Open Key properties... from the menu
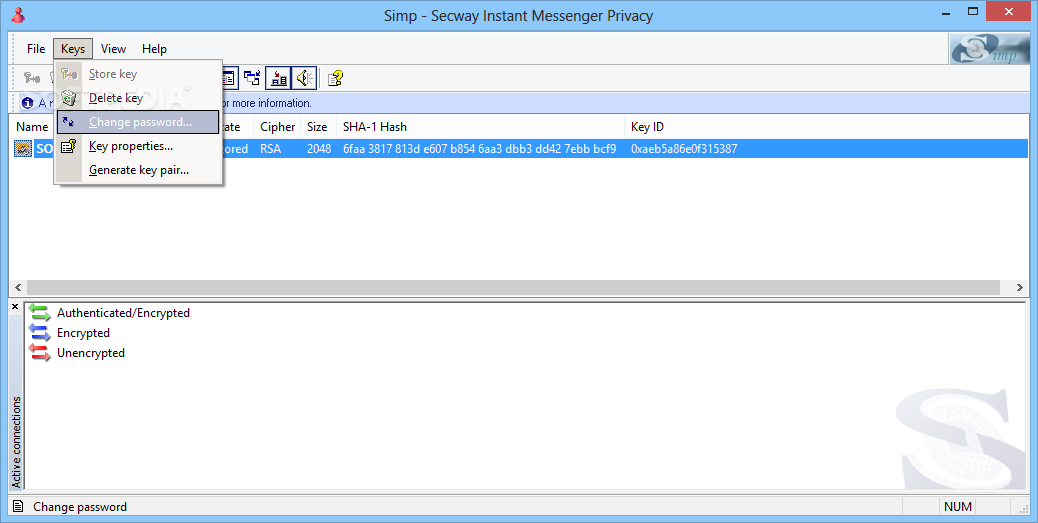Screen dimensions: 1038x523 pyautogui.click(x=138, y=146)
